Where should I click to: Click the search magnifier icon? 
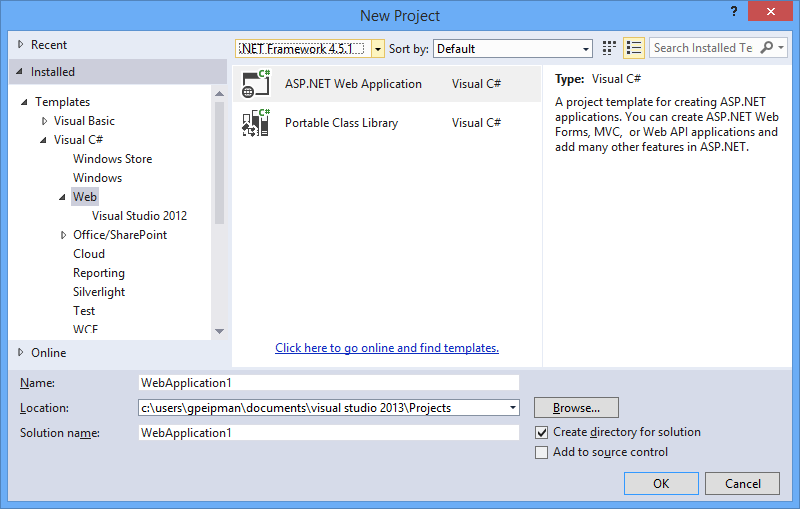pyautogui.click(x=766, y=47)
